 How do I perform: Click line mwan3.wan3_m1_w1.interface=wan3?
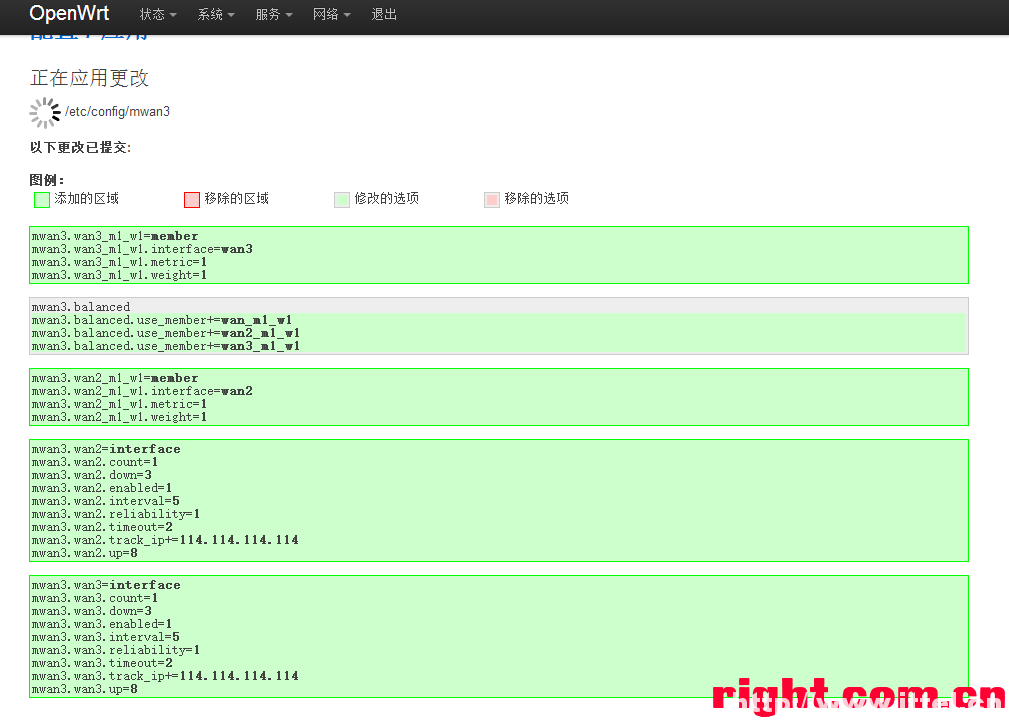[x=142, y=249]
